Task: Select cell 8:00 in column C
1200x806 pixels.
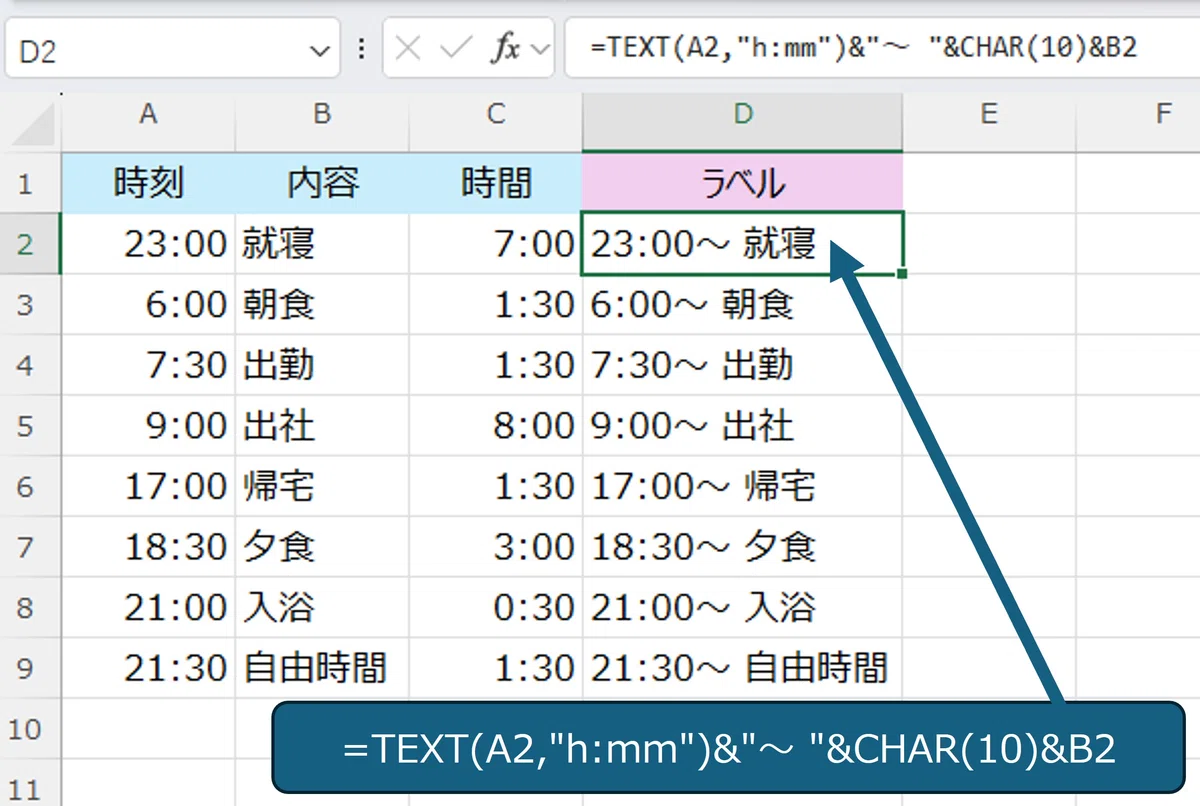Action: tap(496, 425)
